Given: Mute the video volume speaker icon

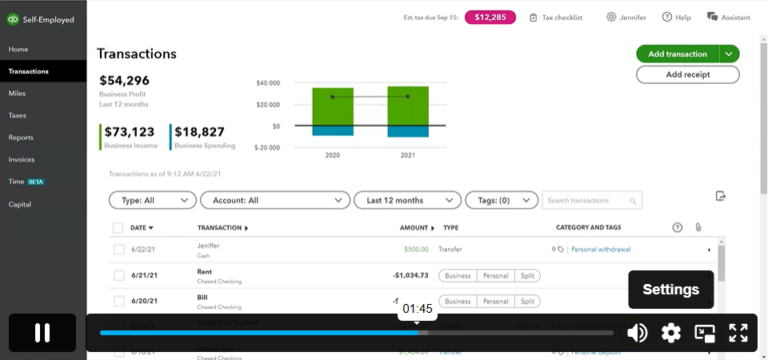Looking at the screenshot, I should click(637, 333).
